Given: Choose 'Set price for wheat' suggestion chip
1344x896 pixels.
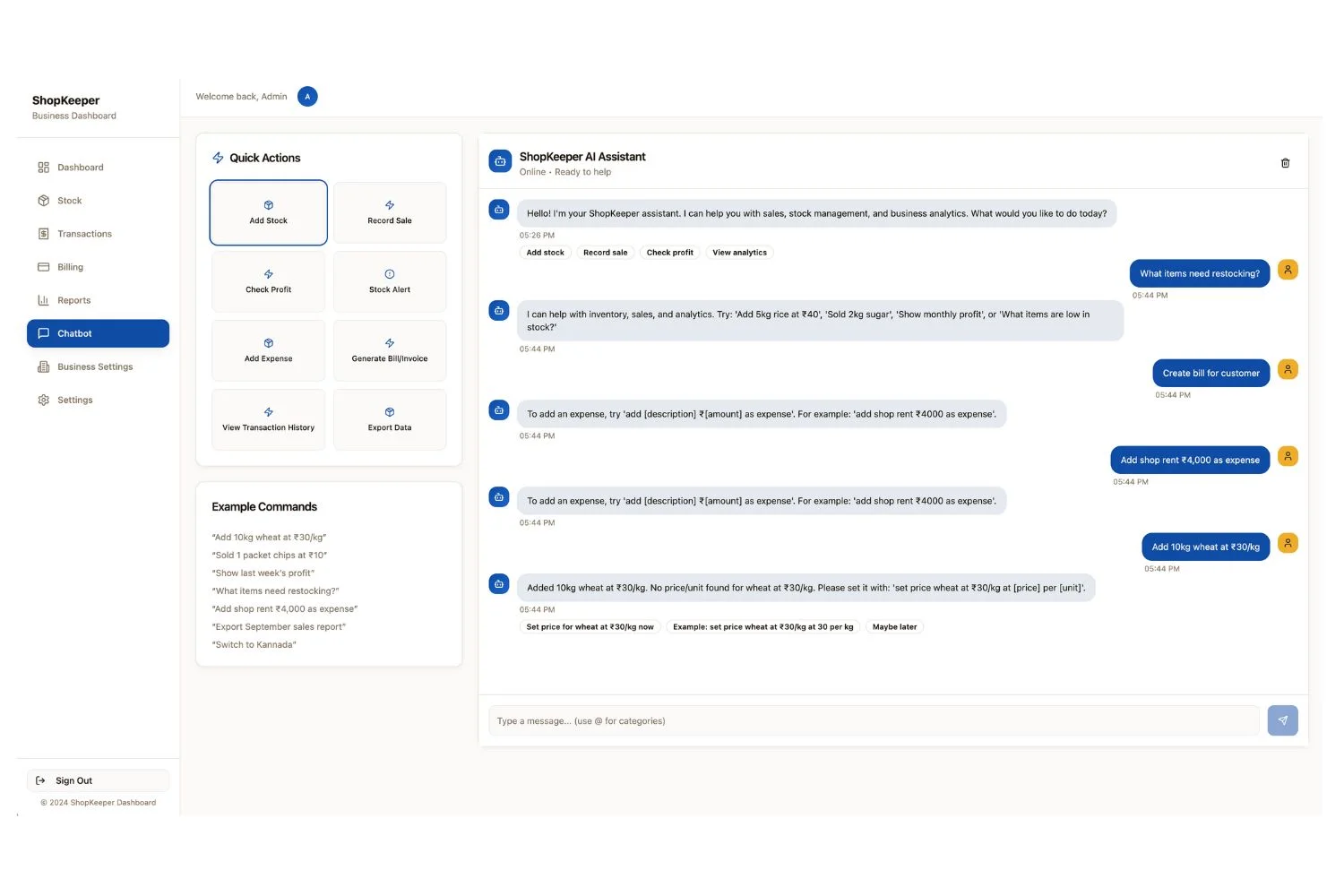Looking at the screenshot, I should [x=590, y=627].
